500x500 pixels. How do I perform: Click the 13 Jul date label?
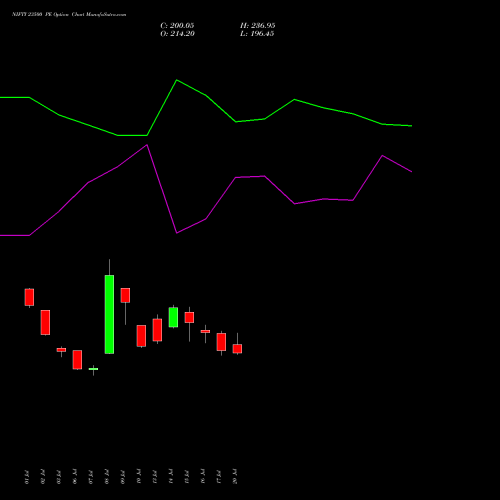tap(155, 477)
